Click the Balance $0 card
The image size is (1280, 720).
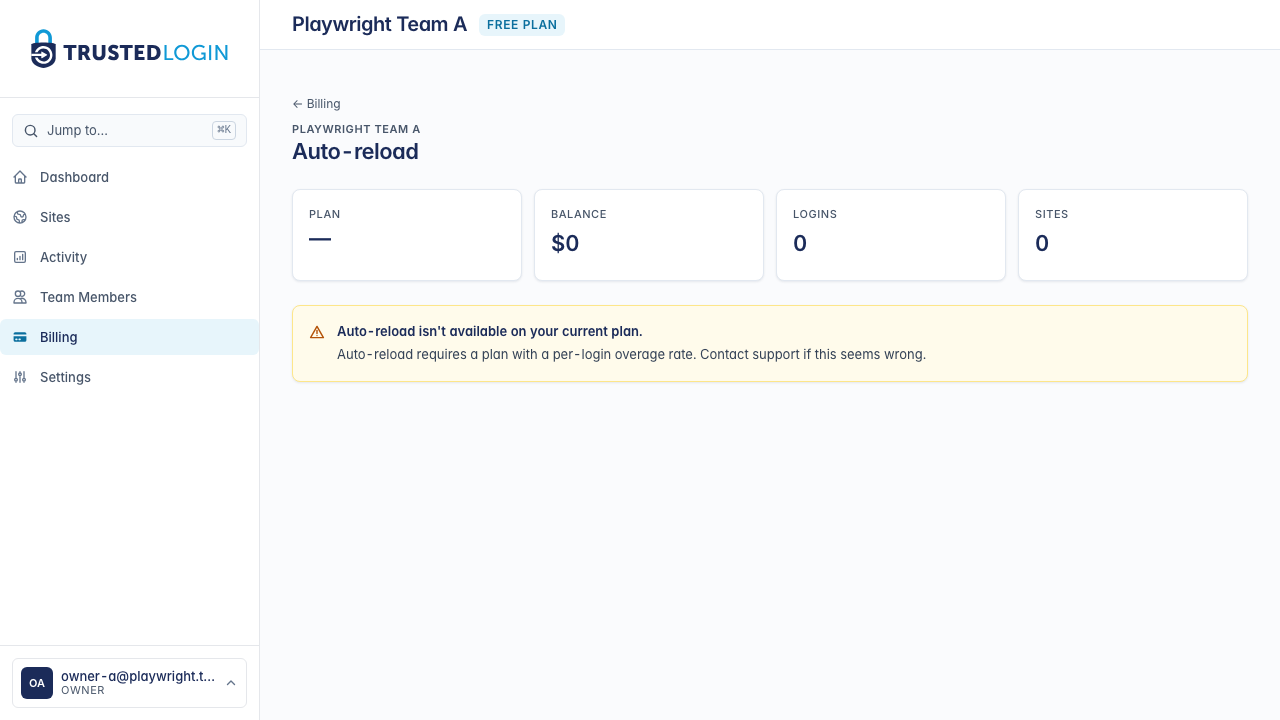(x=649, y=235)
